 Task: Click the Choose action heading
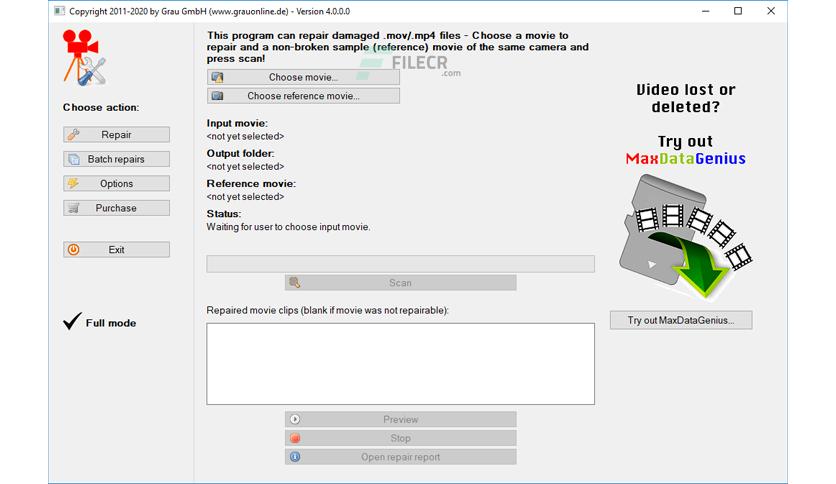click(101, 108)
